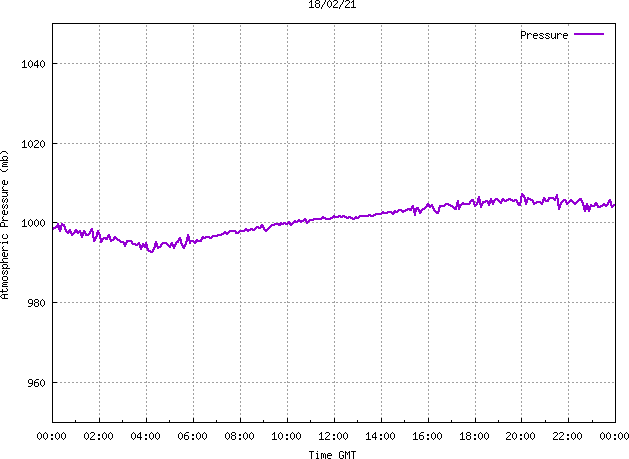Click the 02:00 time axis label

tap(99, 436)
